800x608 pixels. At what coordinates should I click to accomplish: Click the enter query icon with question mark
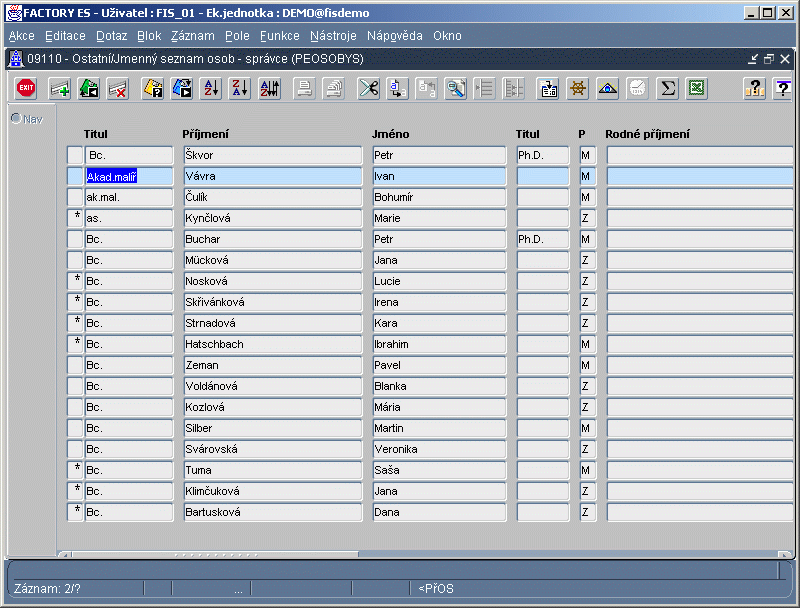pyautogui.click(x=153, y=88)
